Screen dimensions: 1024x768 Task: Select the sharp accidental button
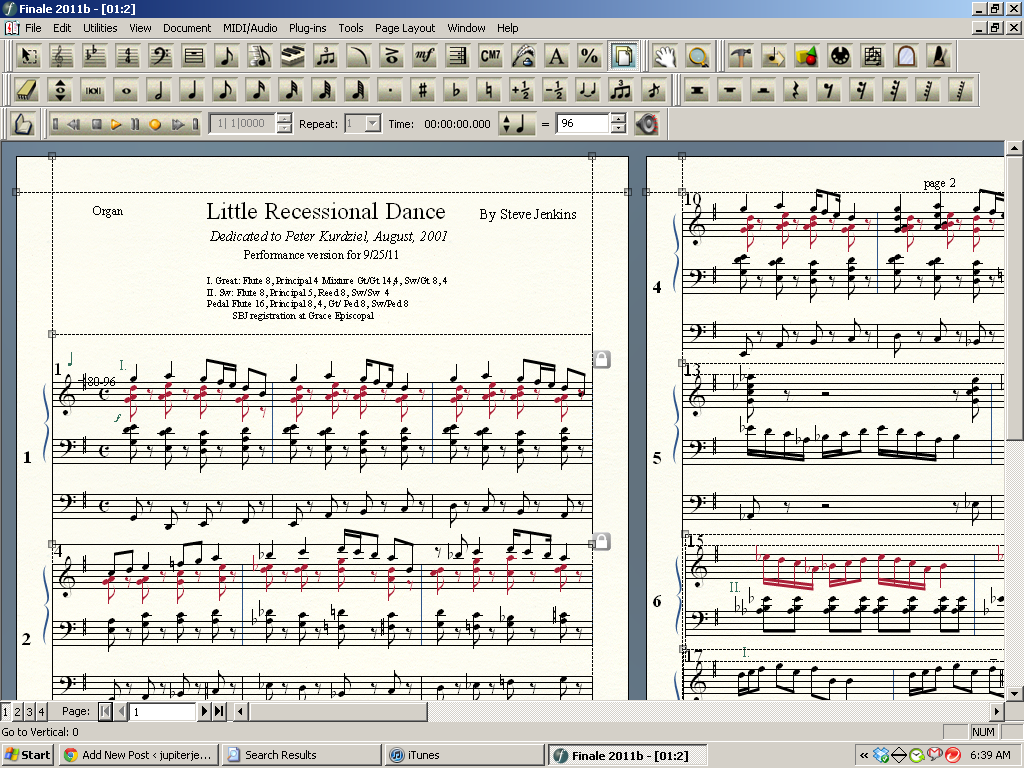[423, 91]
